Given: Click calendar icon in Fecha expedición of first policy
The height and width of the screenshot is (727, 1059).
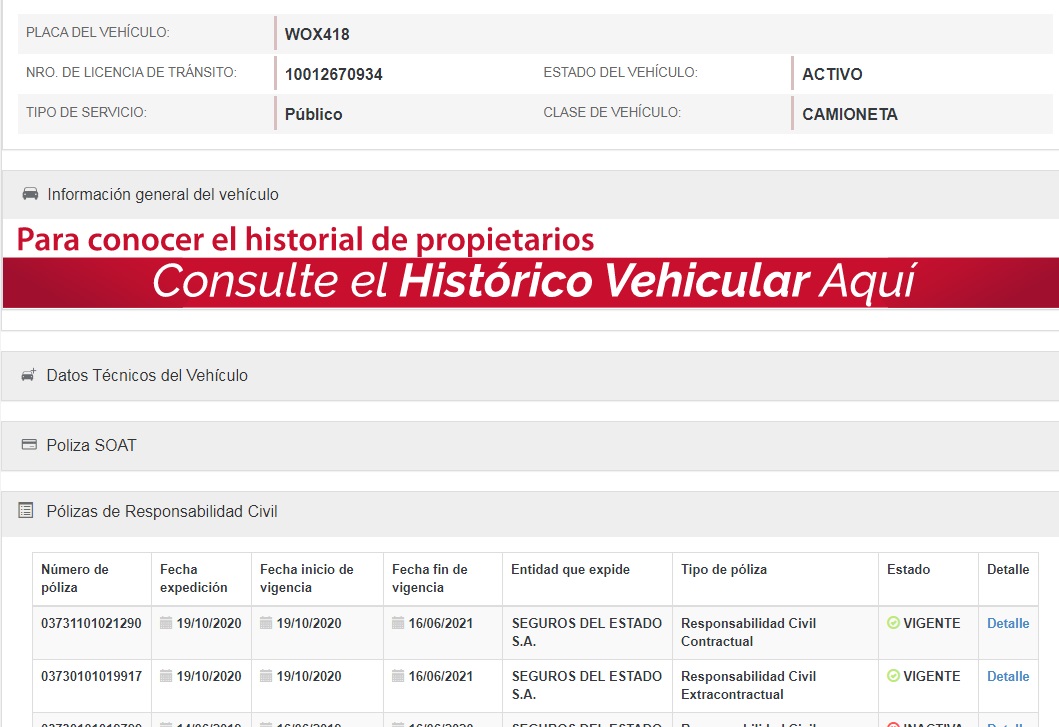Looking at the screenshot, I should pyautogui.click(x=166, y=623).
